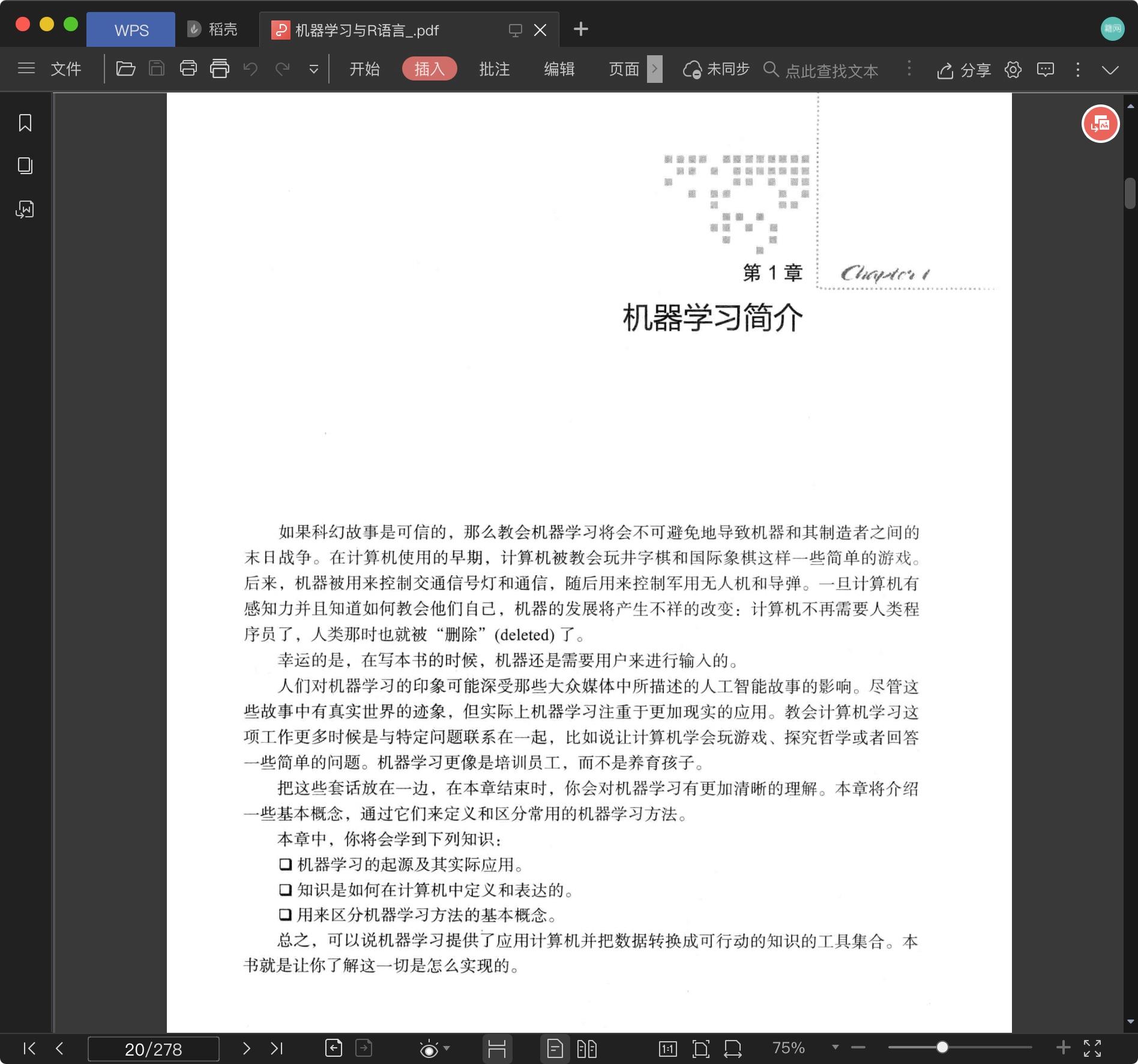
Task: Show more ribbon tabs arrow
Action: point(655,69)
